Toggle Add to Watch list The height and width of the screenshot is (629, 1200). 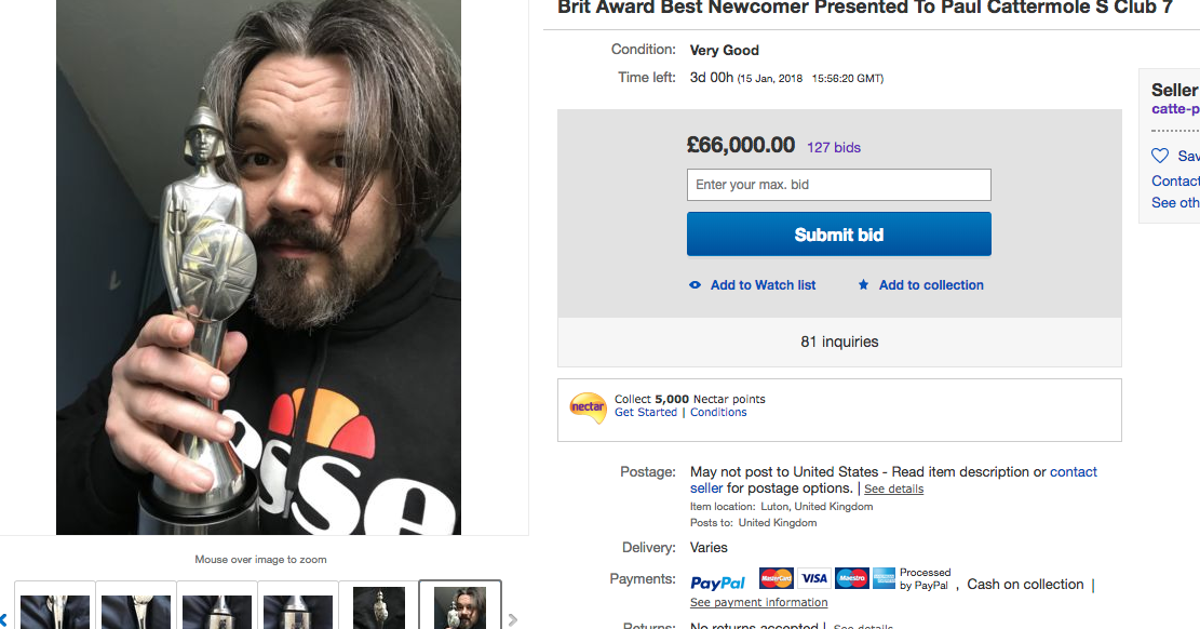(762, 285)
